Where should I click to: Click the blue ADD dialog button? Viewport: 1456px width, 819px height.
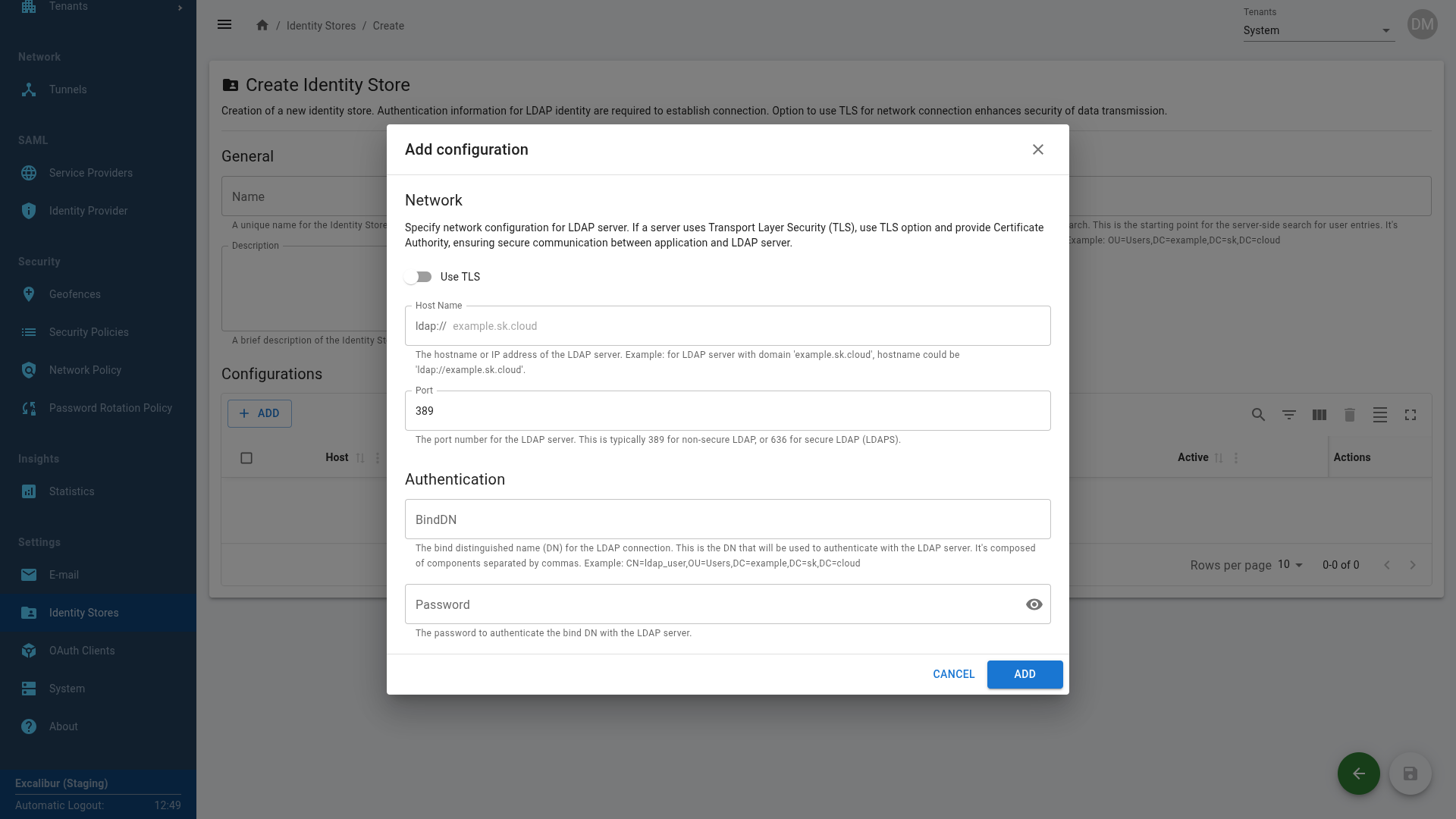coord(1025,674)
